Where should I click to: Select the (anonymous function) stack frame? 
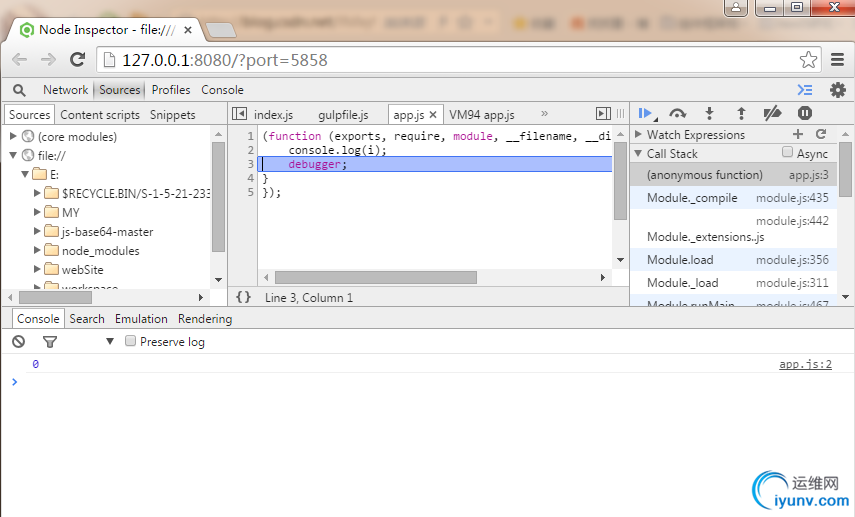coord(733,175)
